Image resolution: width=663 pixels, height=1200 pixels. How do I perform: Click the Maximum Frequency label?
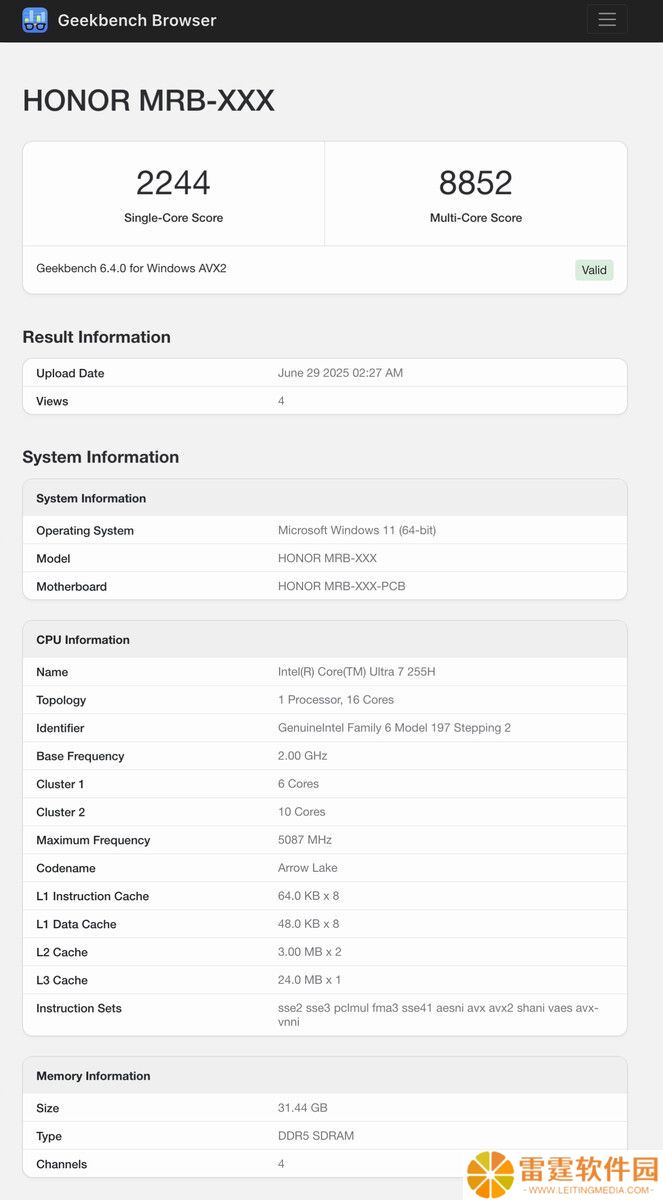[x=93, y=840]
